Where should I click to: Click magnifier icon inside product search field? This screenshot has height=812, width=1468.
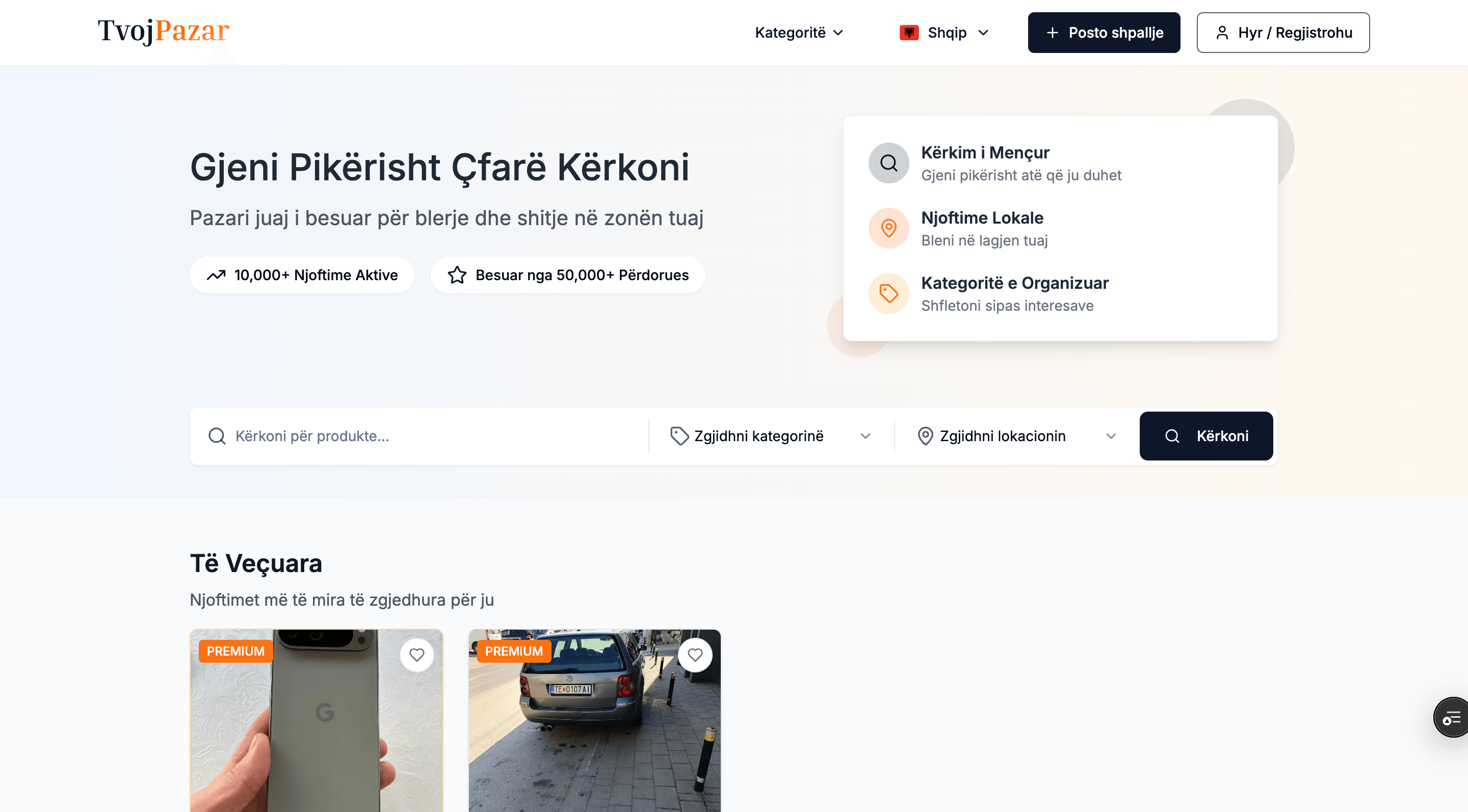click(217, 436)
